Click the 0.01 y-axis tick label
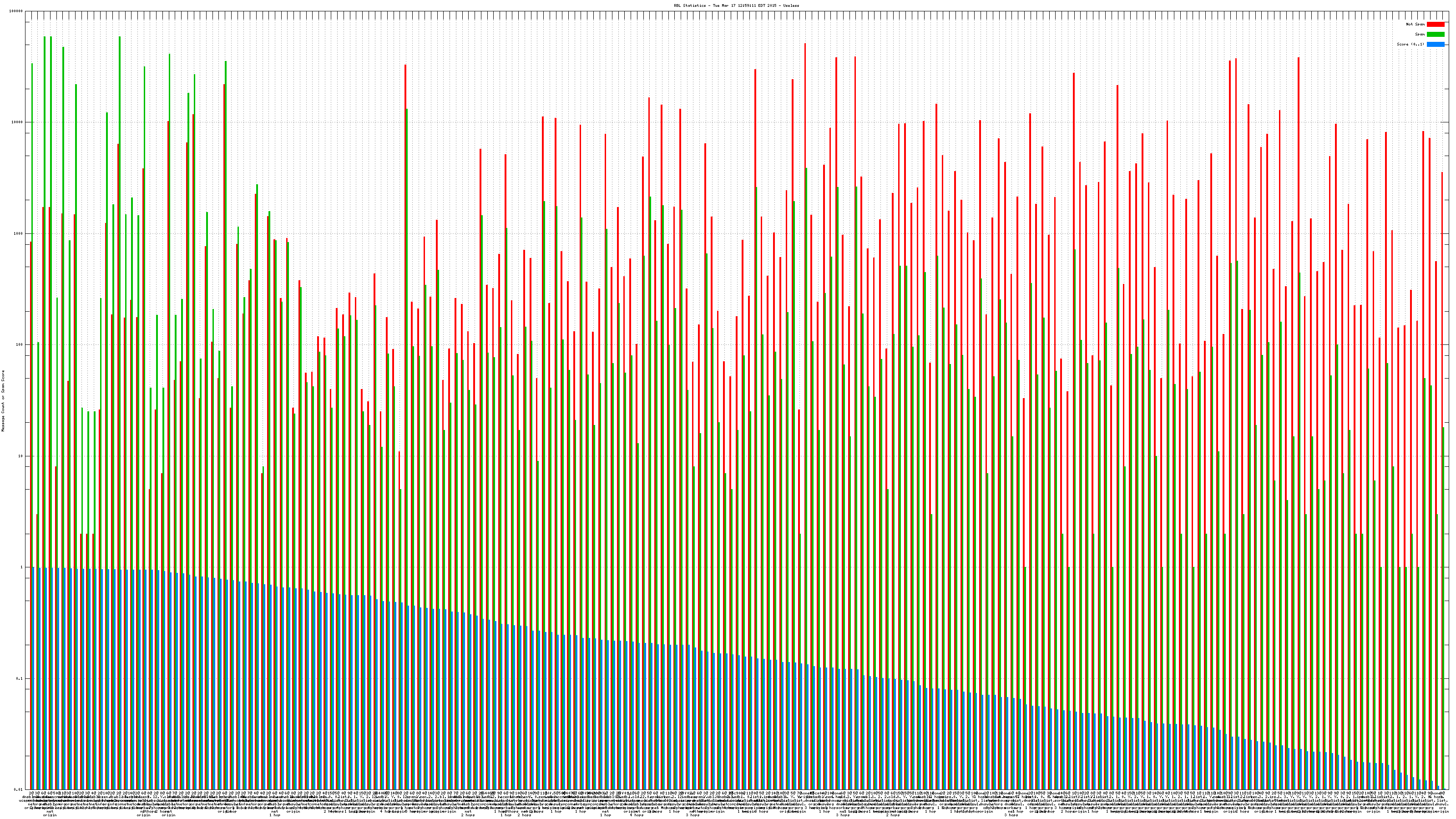 point(19,789)
